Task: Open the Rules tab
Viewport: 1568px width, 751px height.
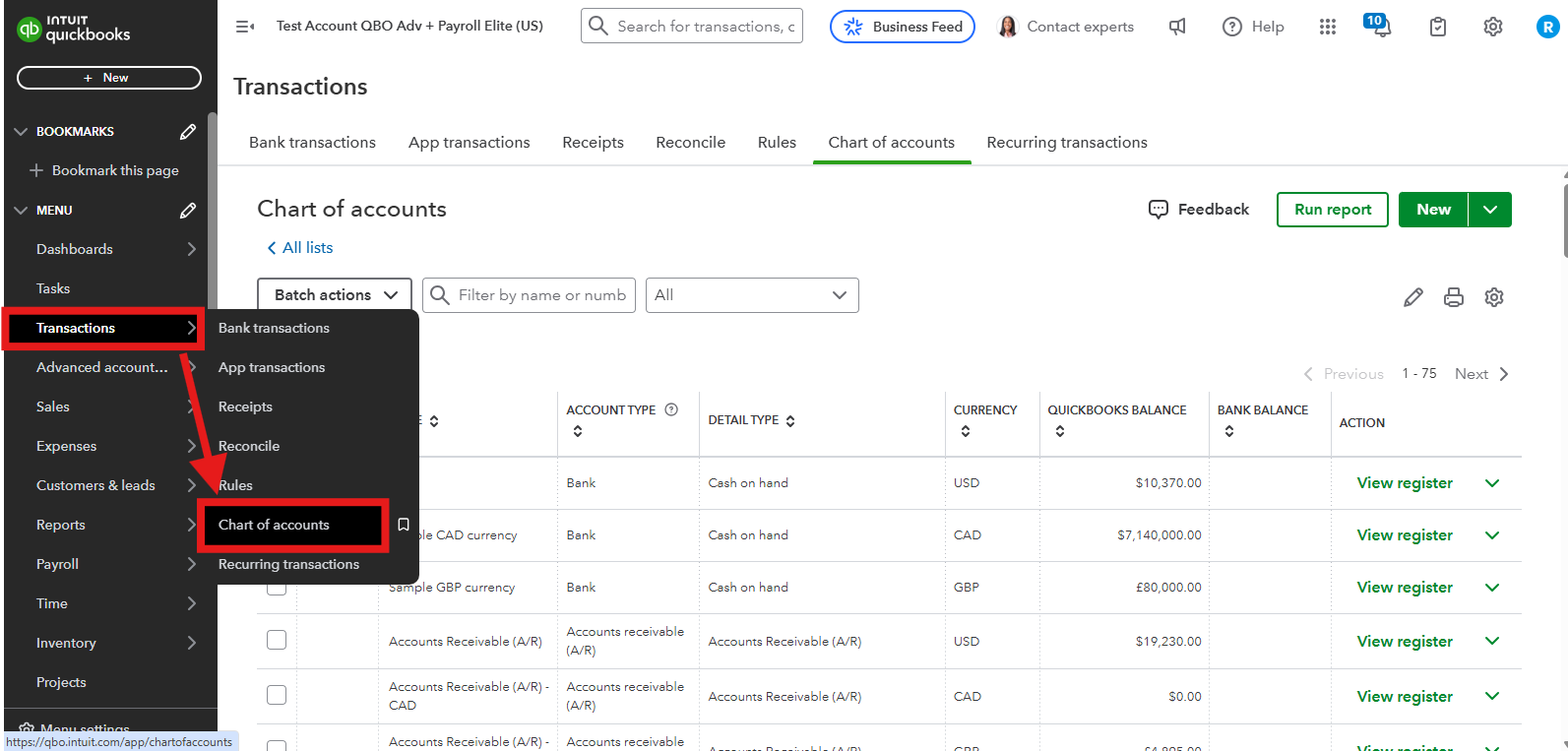Action: [x=777, y=143]
